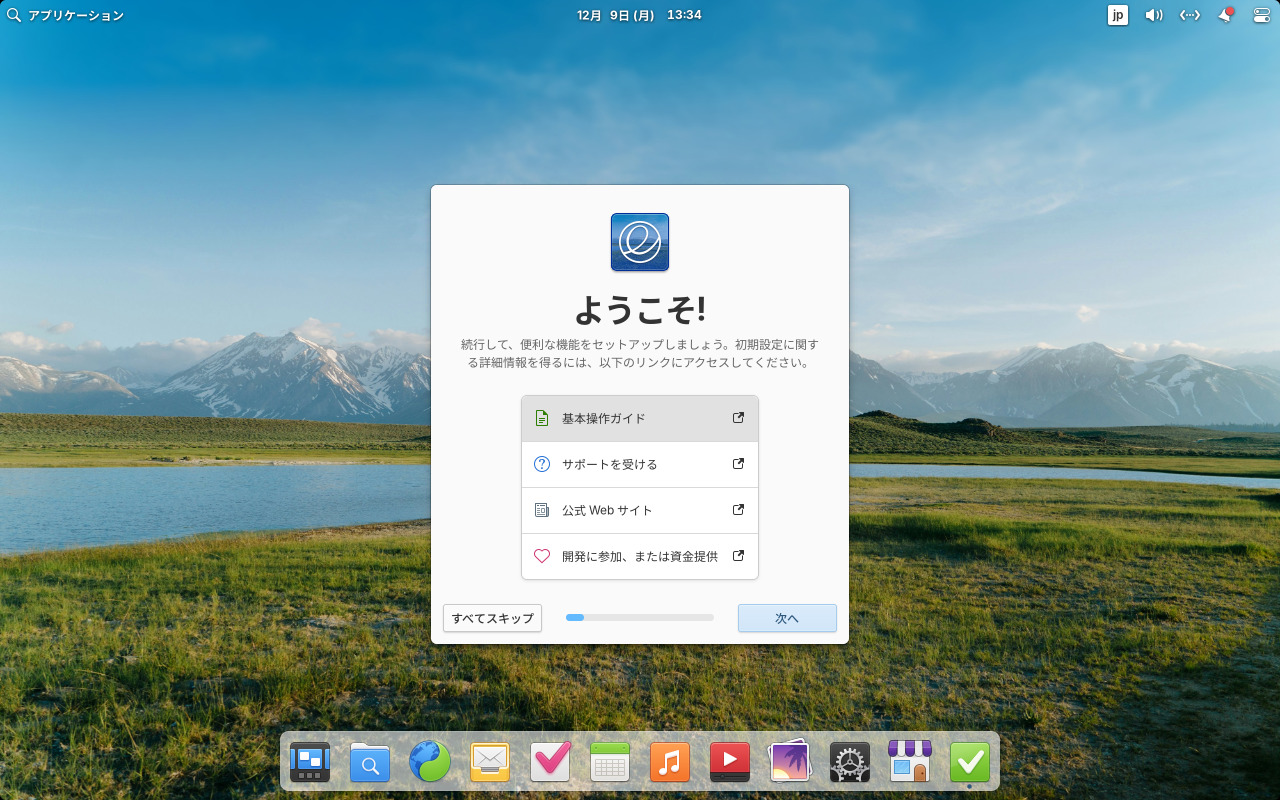Switch keyboard layout via the jp indicator
Image resolution: width=1280 pixels, height=800 pixels.
[x=1118, y=15]
